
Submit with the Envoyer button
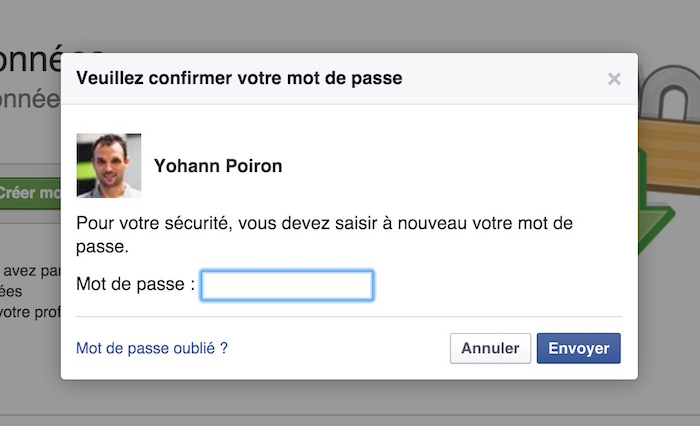click(578, 348)
